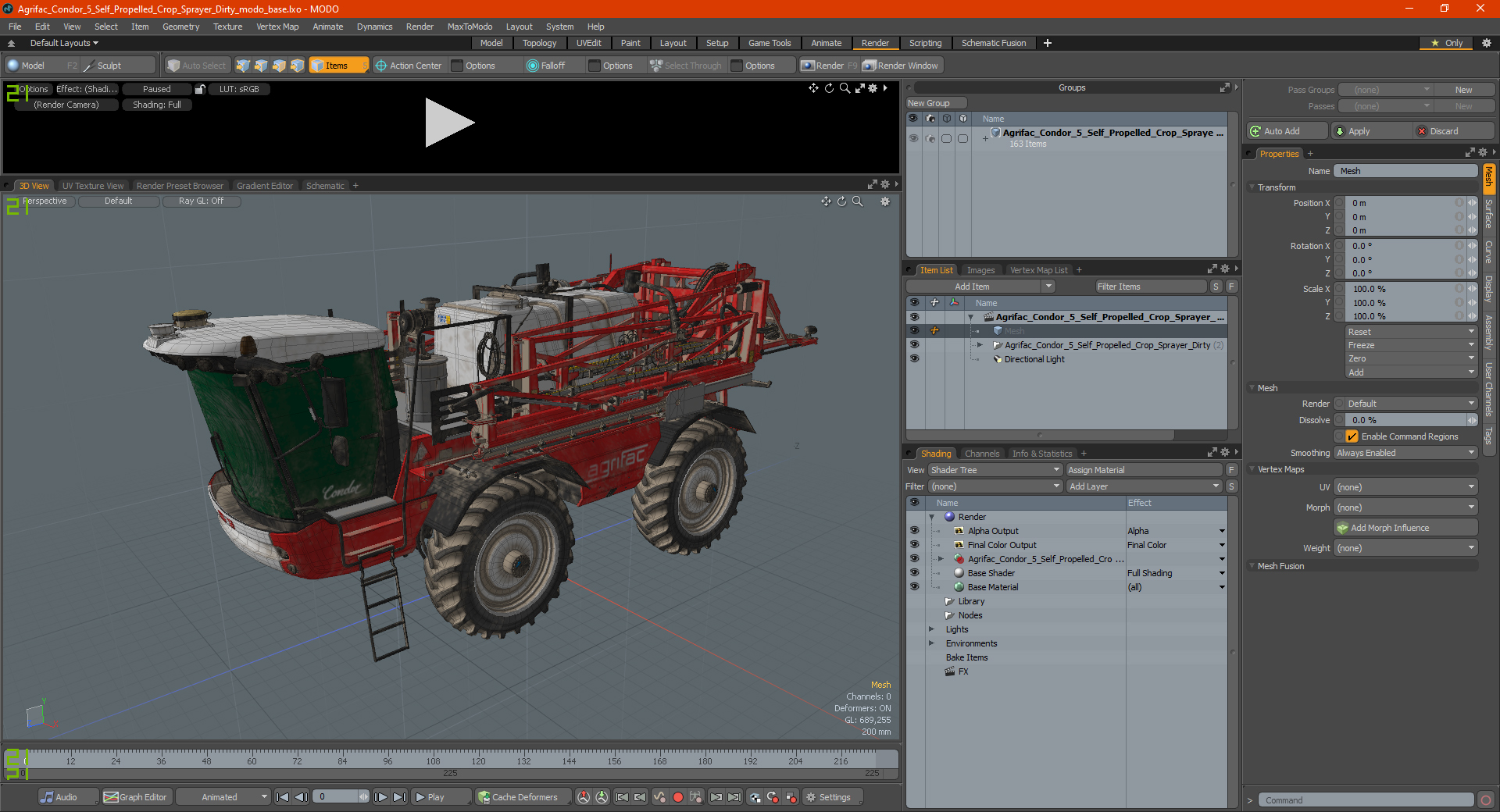Click Add Morph Influence

tap(1405, 528)
